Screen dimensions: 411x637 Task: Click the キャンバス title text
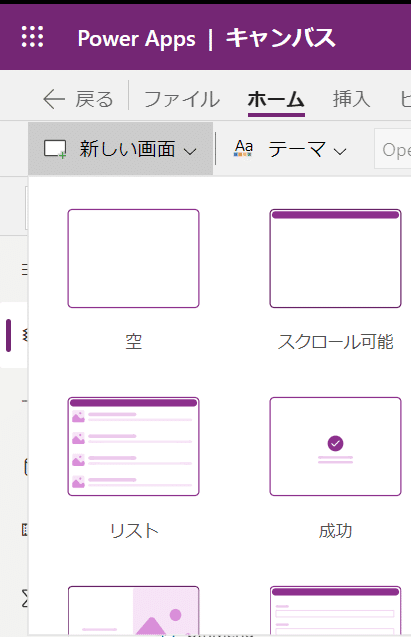[x=281, y=38]
